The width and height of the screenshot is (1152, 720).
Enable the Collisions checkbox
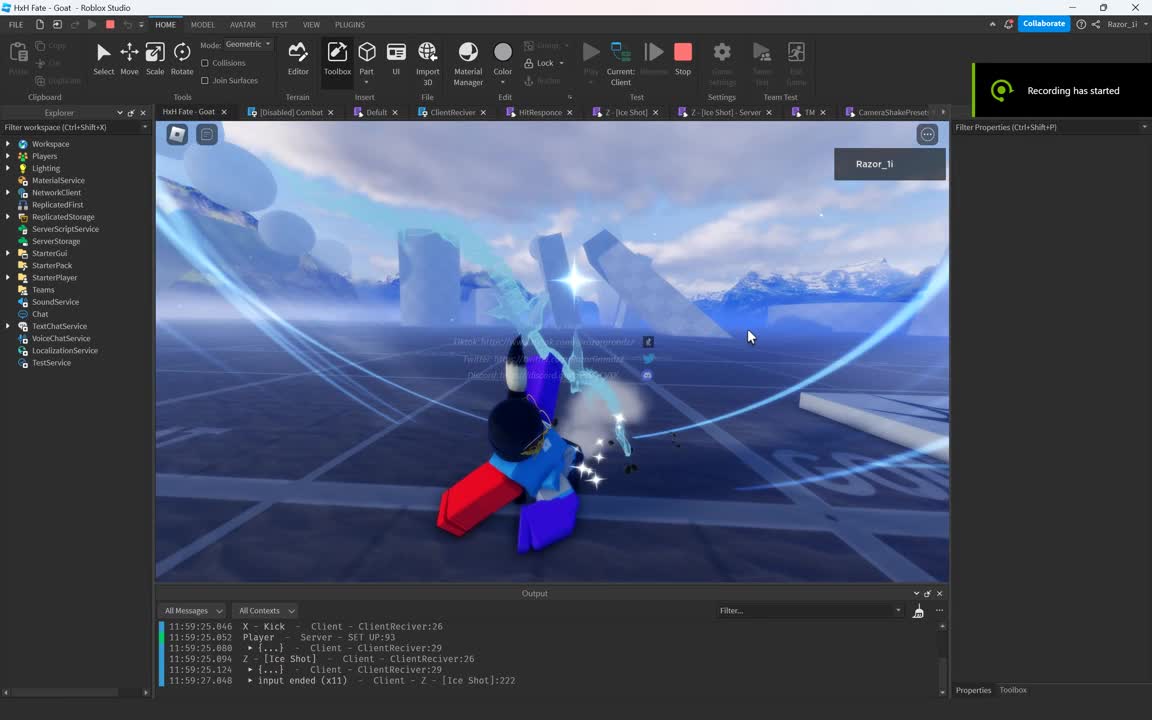(x=205, y=63)
